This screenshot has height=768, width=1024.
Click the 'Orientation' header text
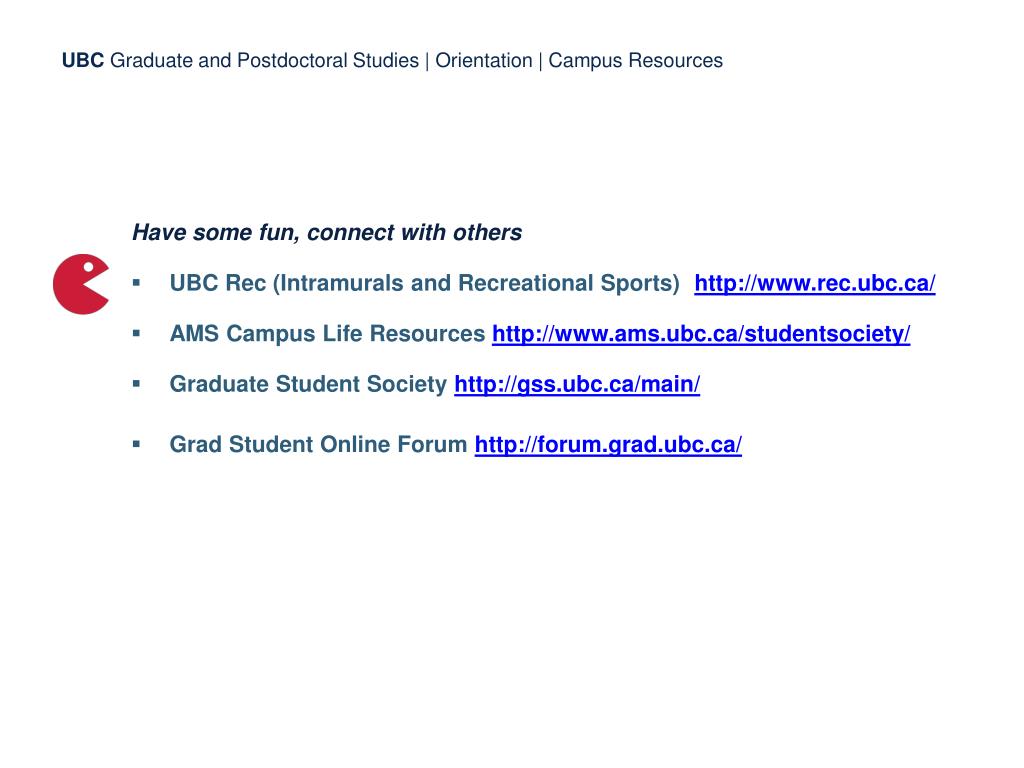(x=484, y=61)
